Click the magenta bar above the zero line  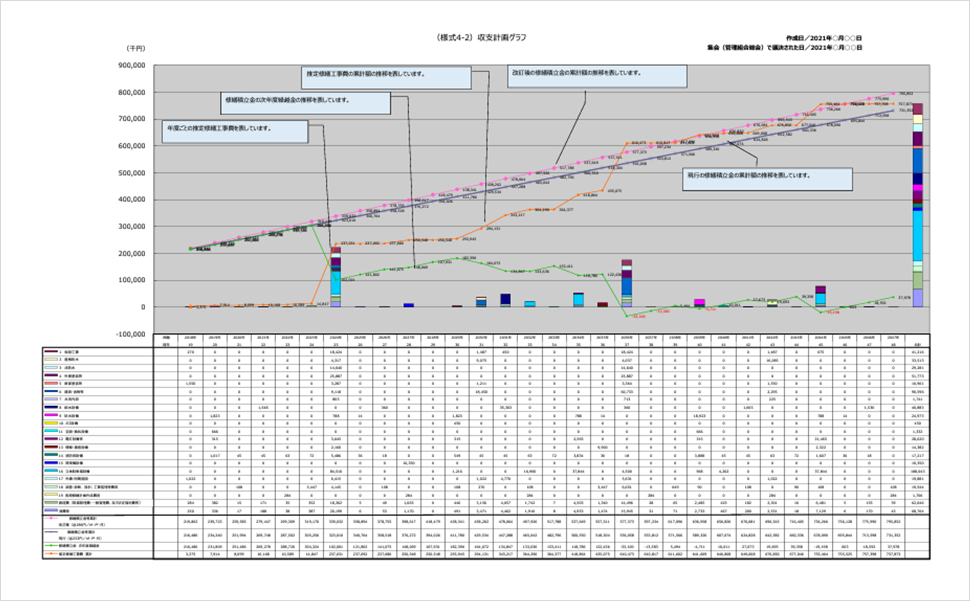(x=700, y=301)
